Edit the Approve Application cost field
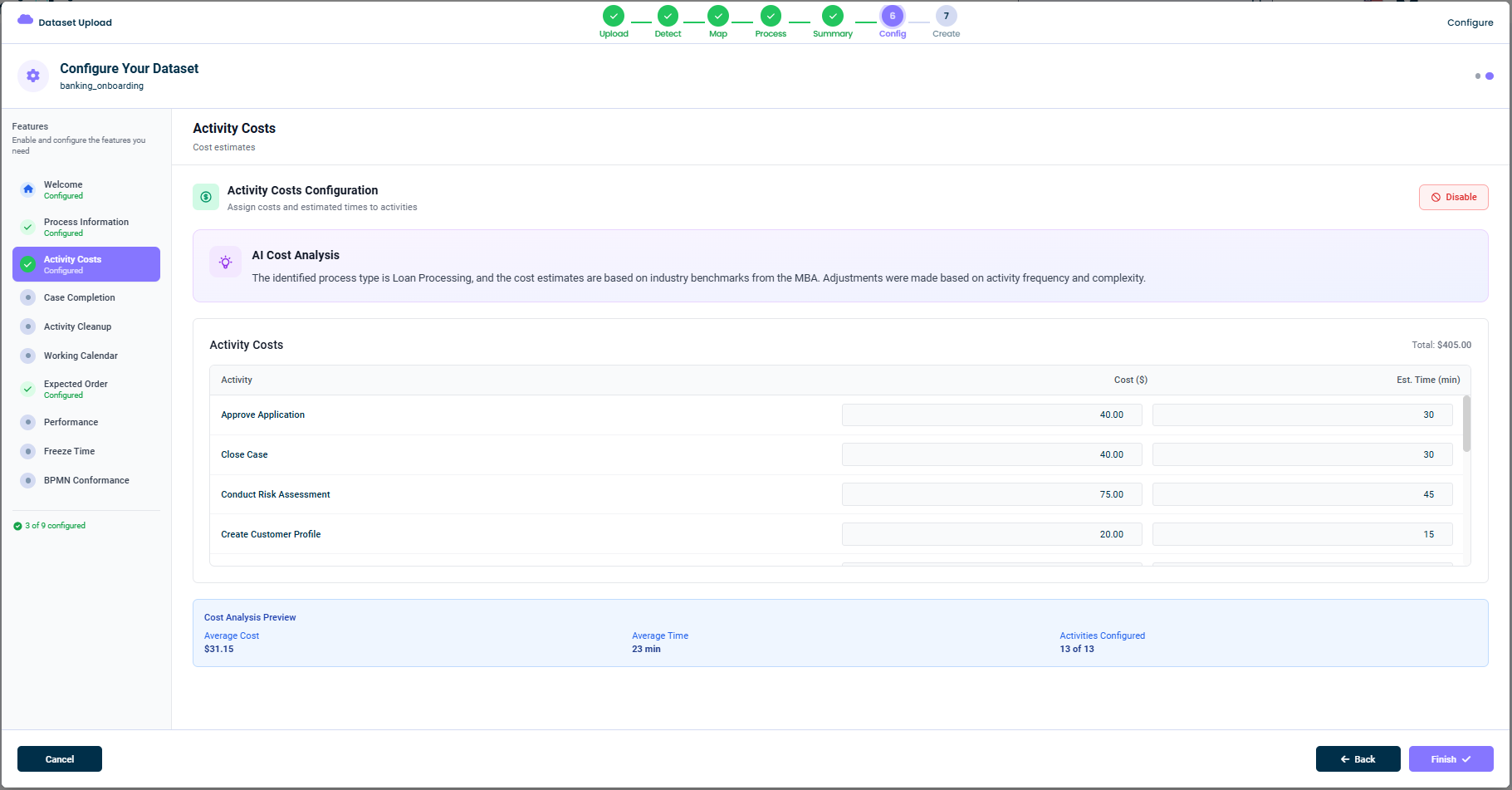 coord(991,415)
